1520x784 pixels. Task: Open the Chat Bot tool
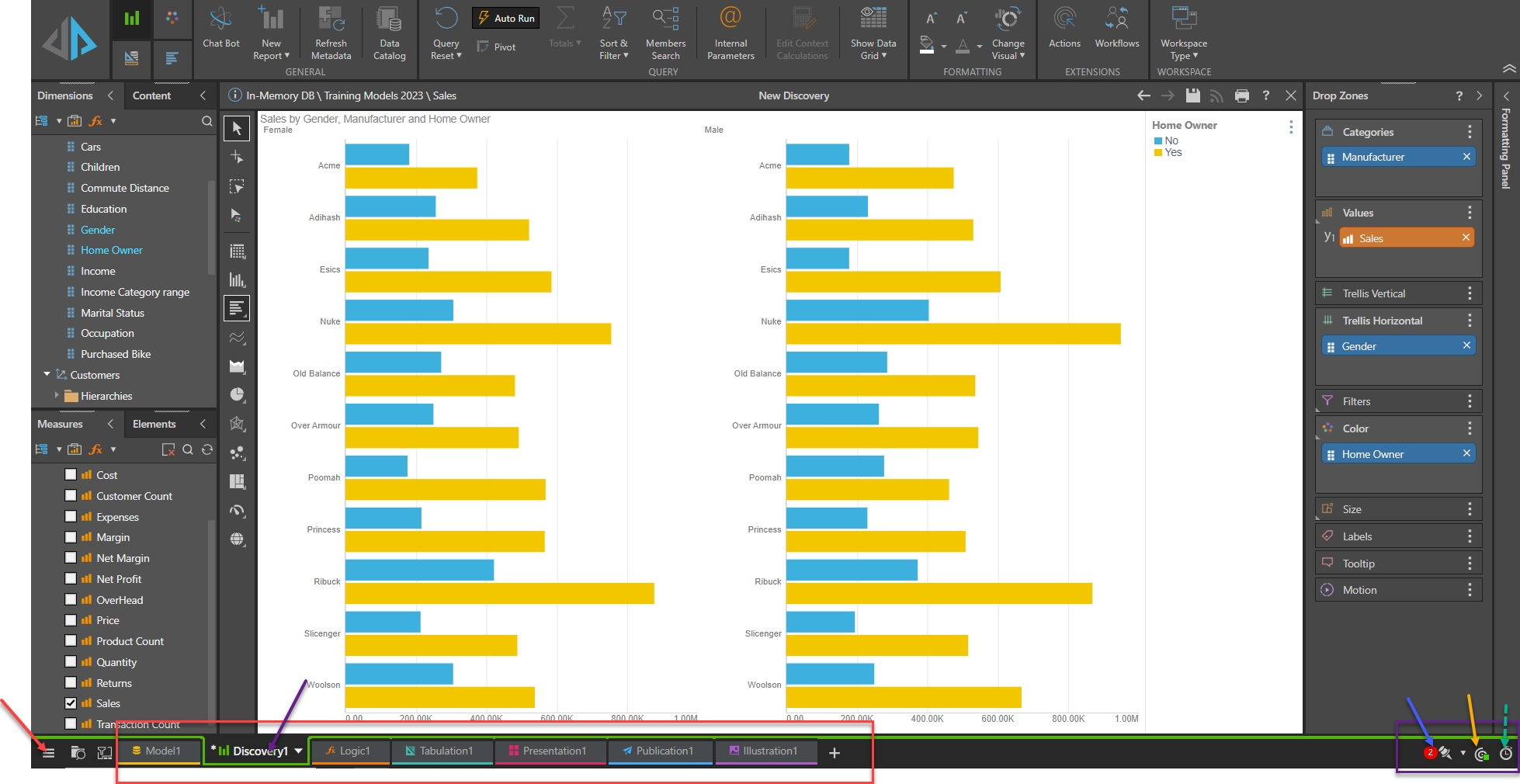tap(220, 29)
